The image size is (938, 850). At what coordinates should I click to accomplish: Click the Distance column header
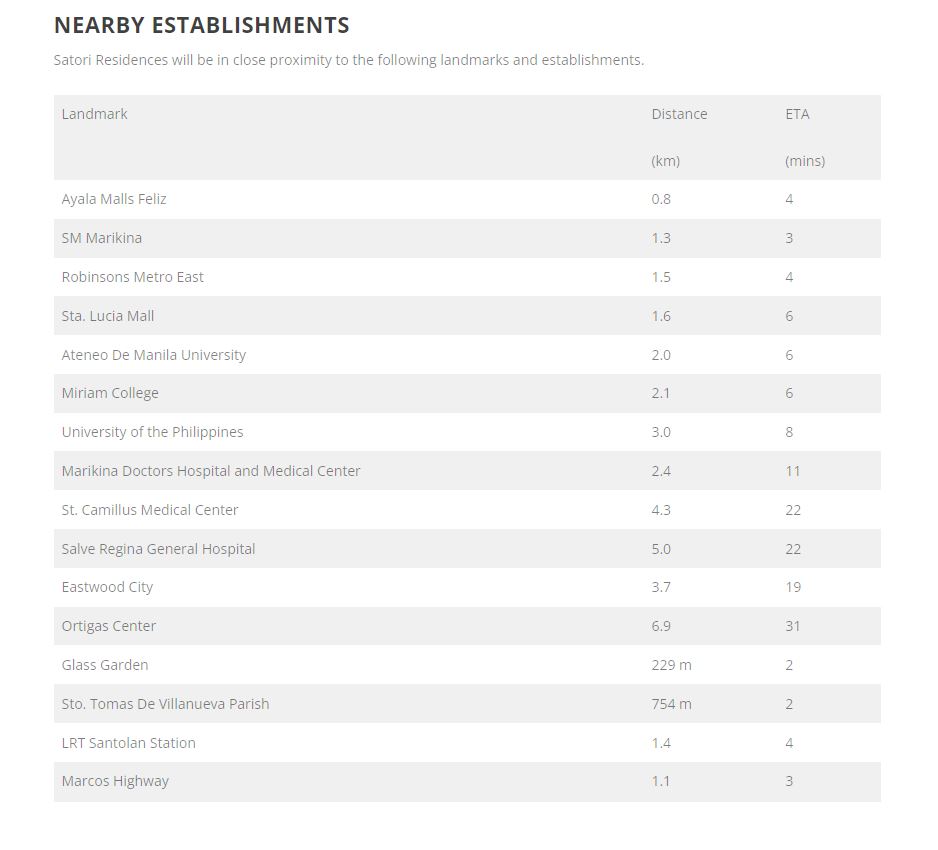coord(679,114)
